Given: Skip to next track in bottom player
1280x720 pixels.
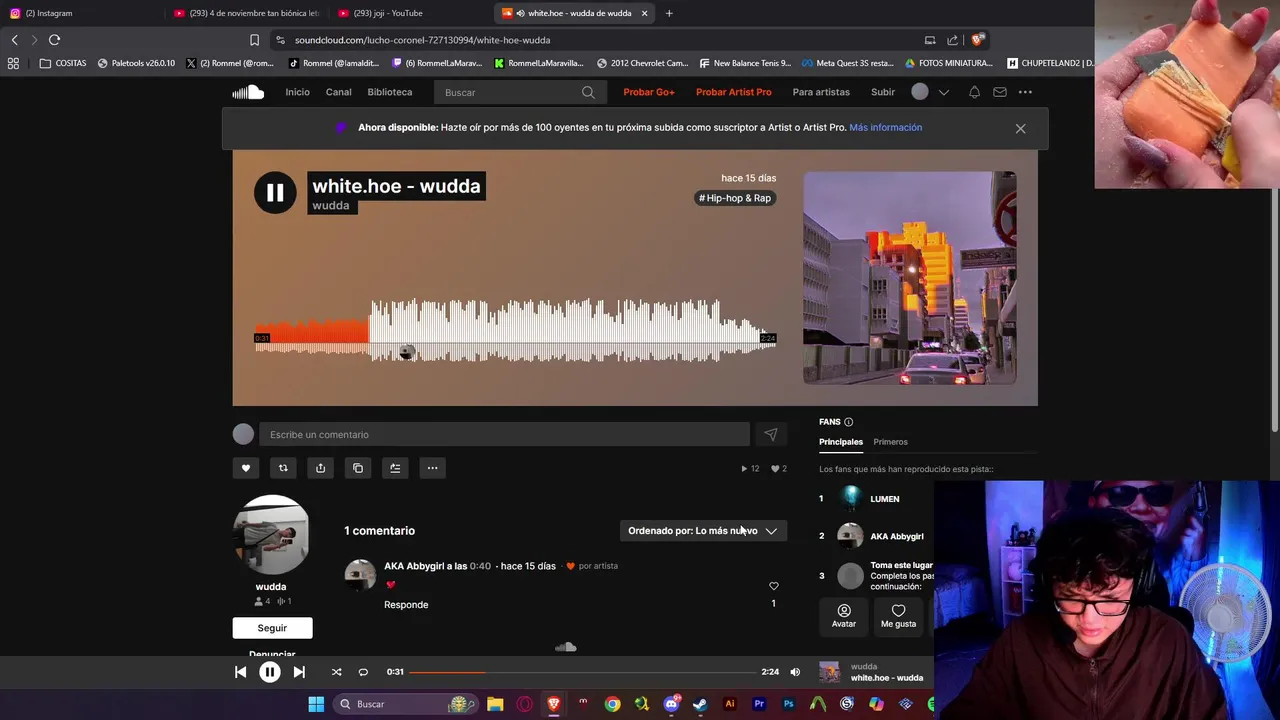Looking at the screenshot, I should [299, 672].
